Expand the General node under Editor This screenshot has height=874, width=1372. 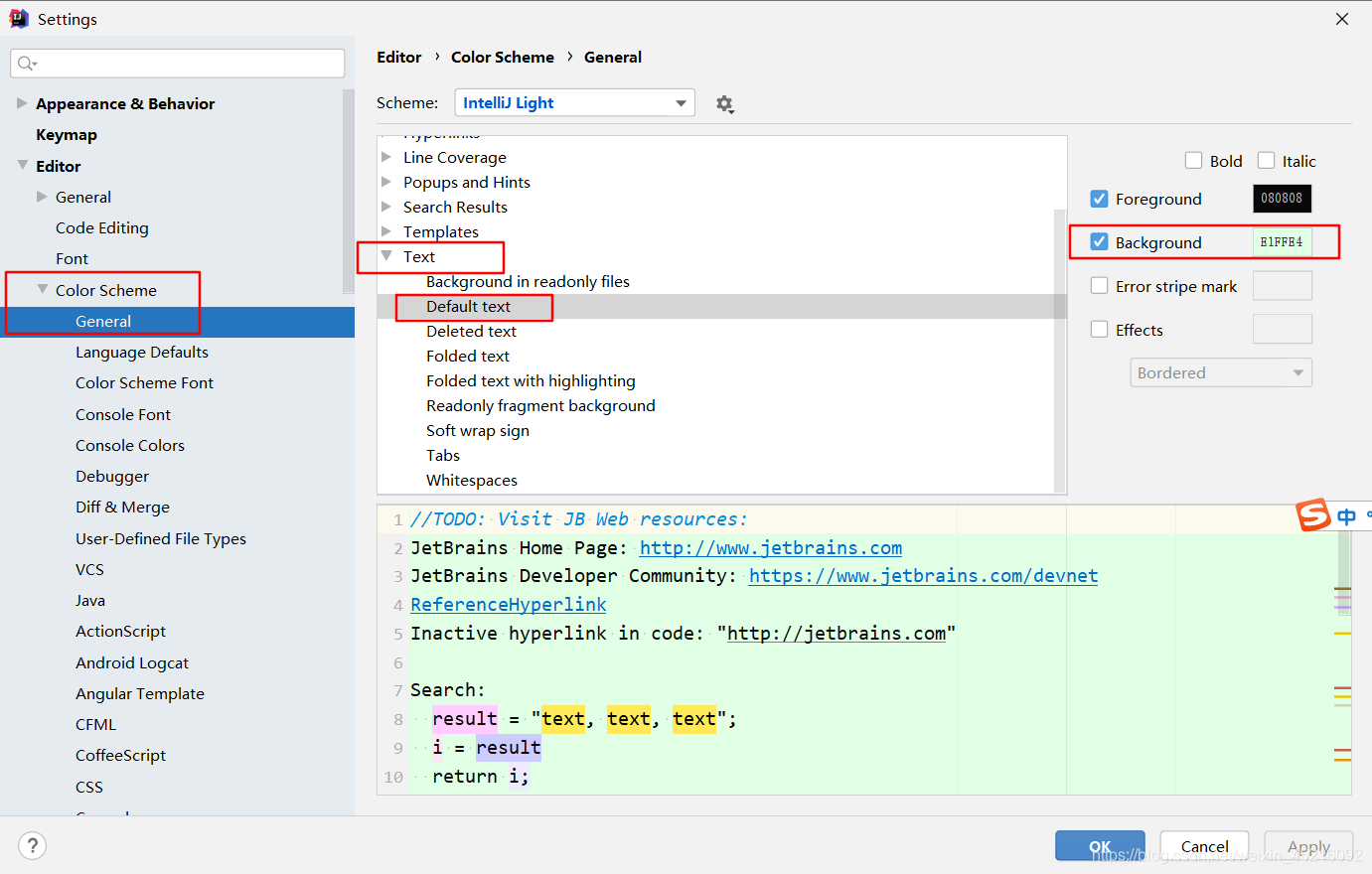(42, 197)
